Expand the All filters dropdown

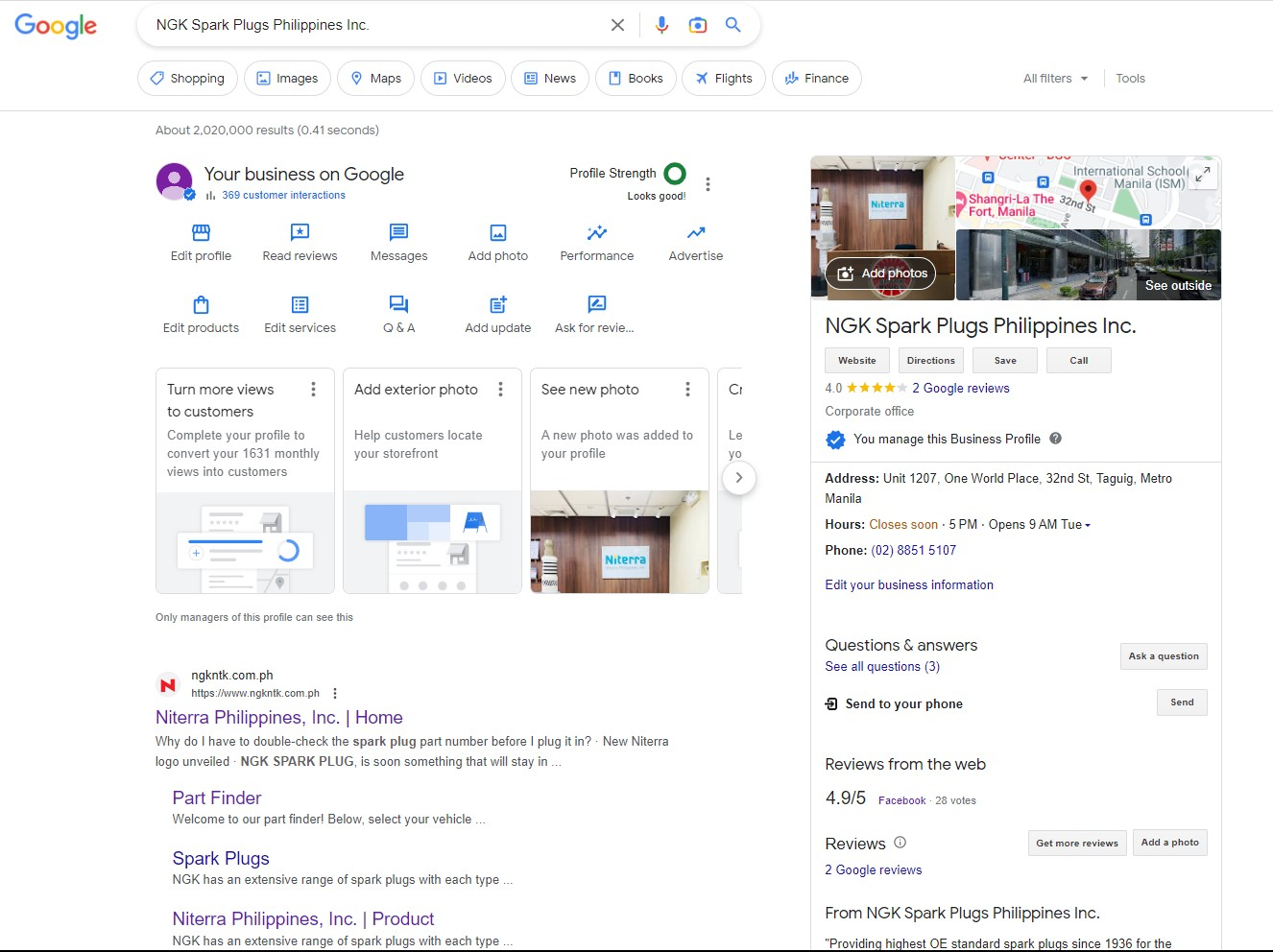coord(1055,79)
